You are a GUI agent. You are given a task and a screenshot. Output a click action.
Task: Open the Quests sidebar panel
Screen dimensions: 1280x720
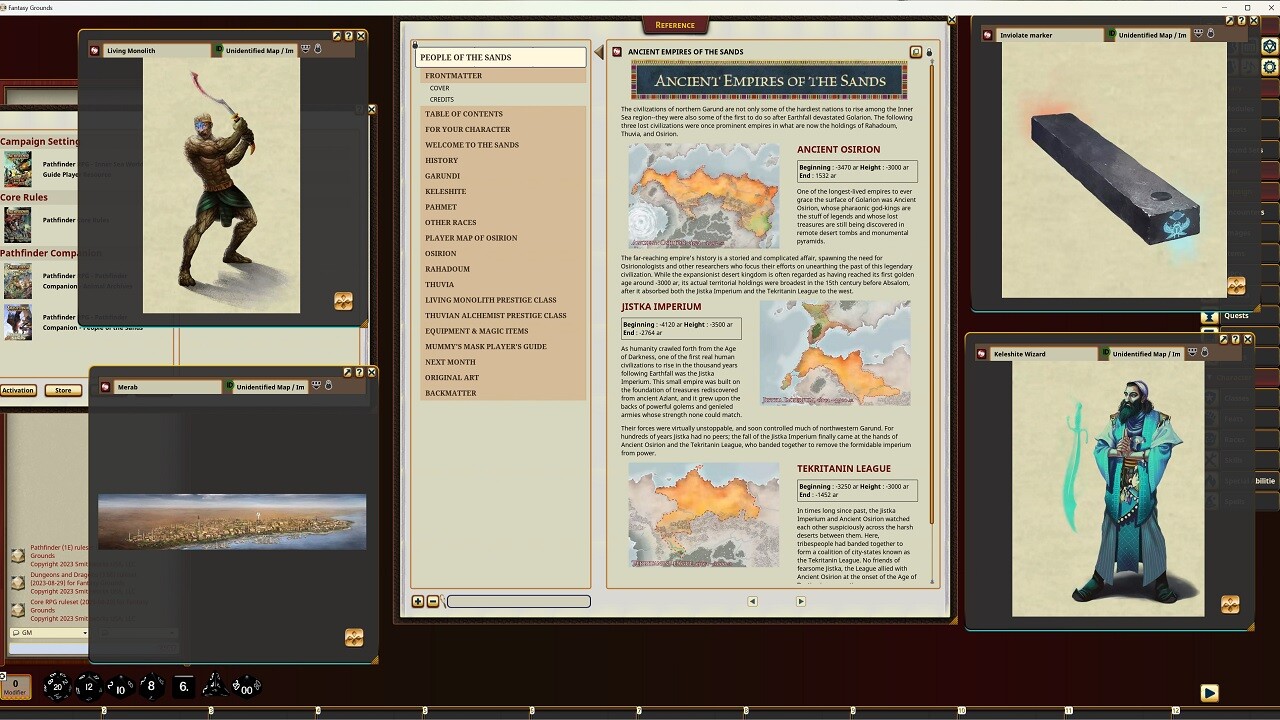pyautogui.click(x=1236, y=315)
